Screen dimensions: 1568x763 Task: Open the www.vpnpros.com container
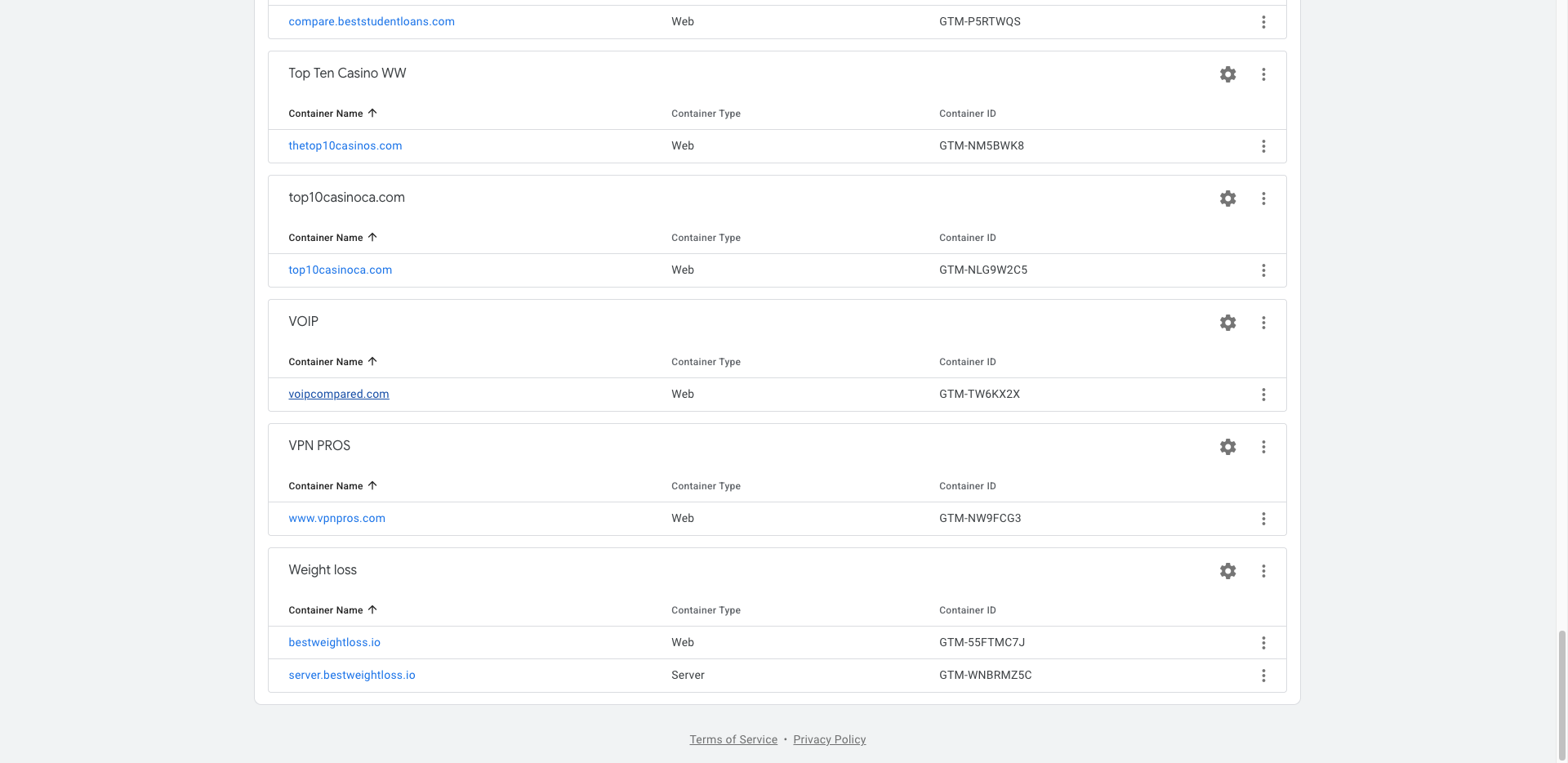336,518
